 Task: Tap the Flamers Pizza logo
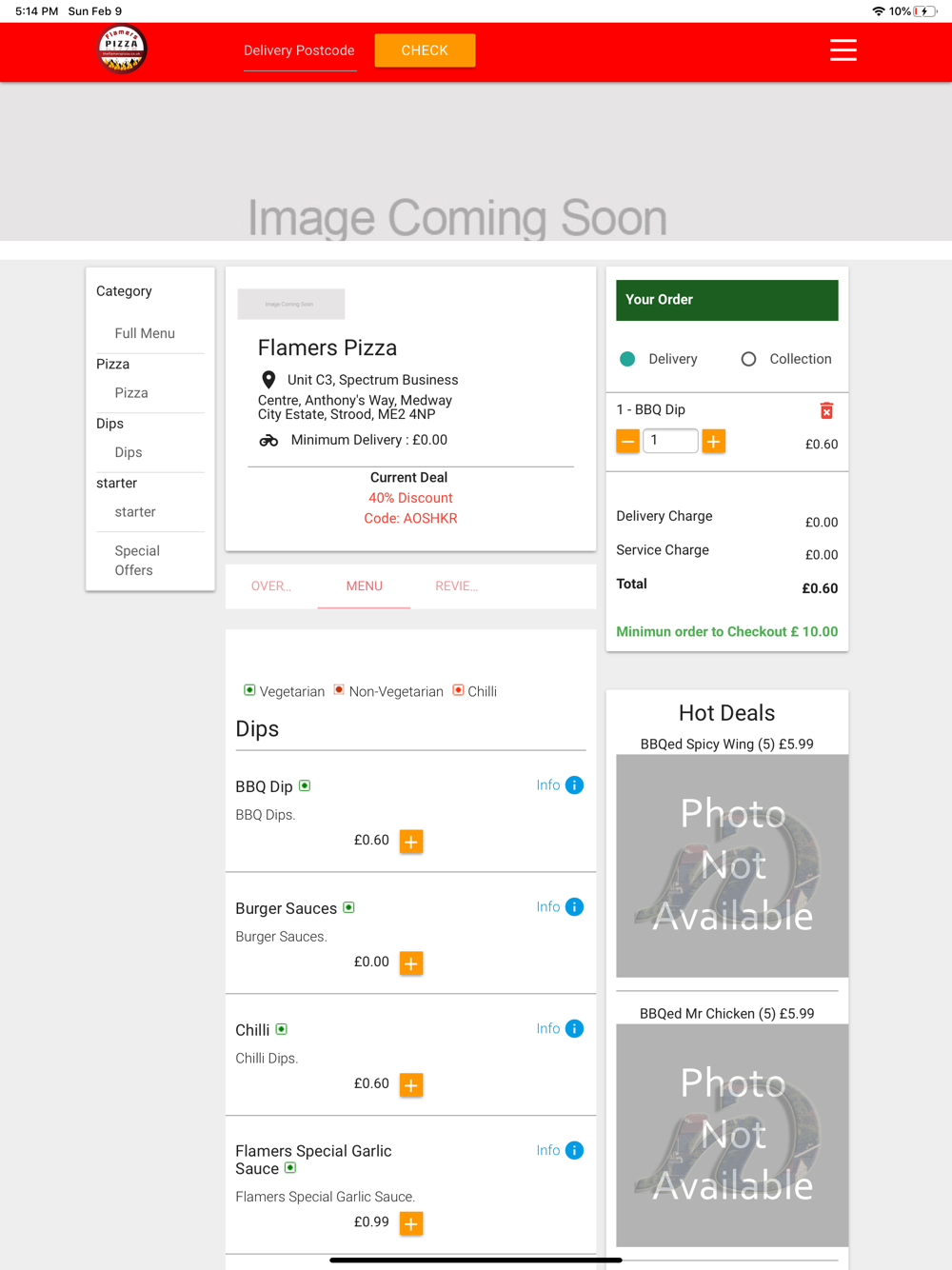point(123,50)
